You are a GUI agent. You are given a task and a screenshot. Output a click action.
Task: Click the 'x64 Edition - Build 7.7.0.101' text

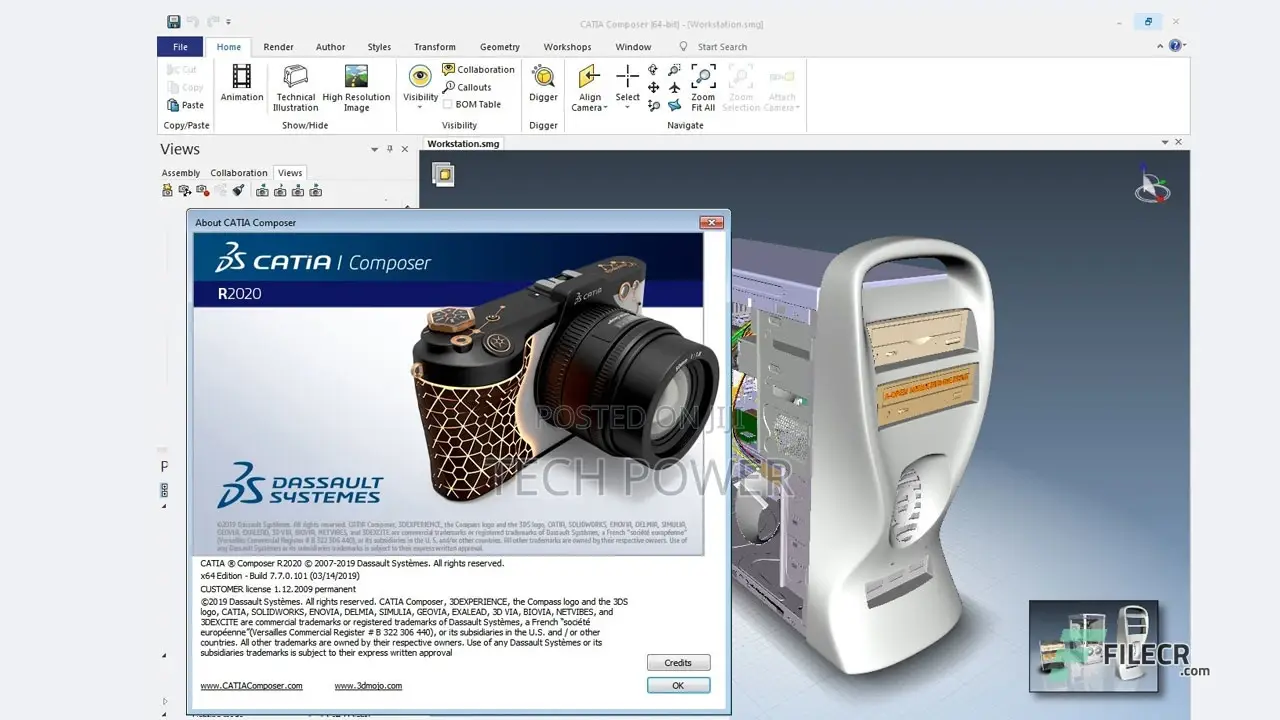click(280, 576)
